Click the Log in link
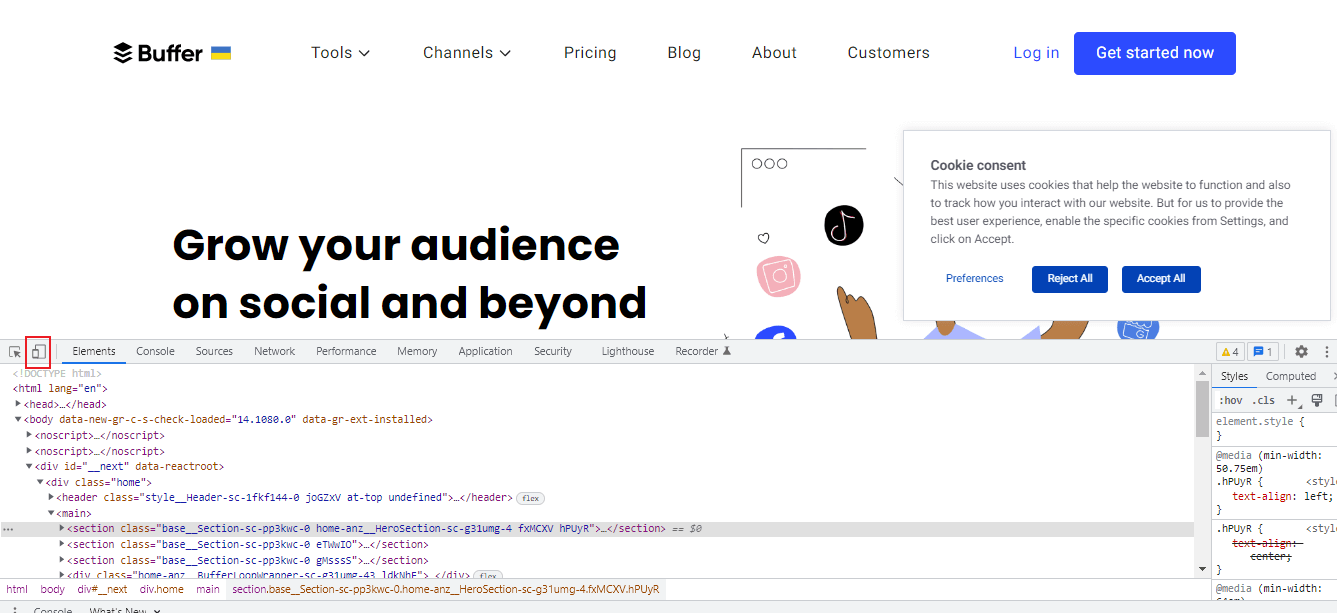This screenshot has height=613, width=1337. (x=1036, y=52)
